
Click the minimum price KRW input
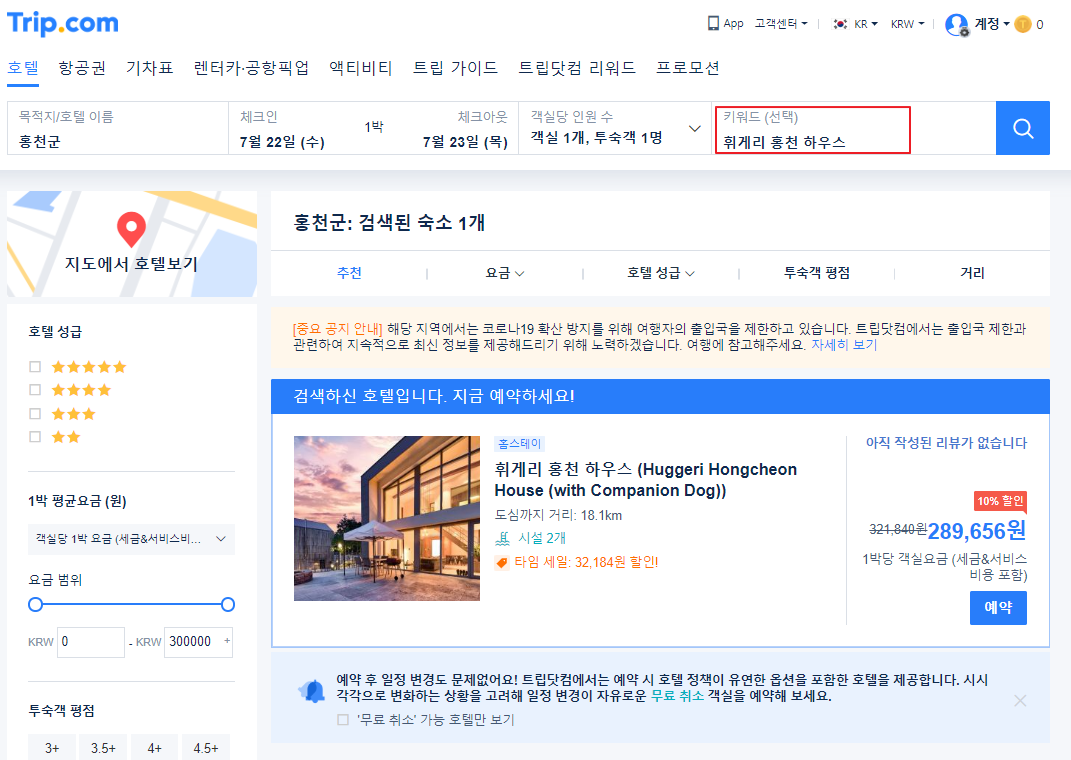[91, 642]
